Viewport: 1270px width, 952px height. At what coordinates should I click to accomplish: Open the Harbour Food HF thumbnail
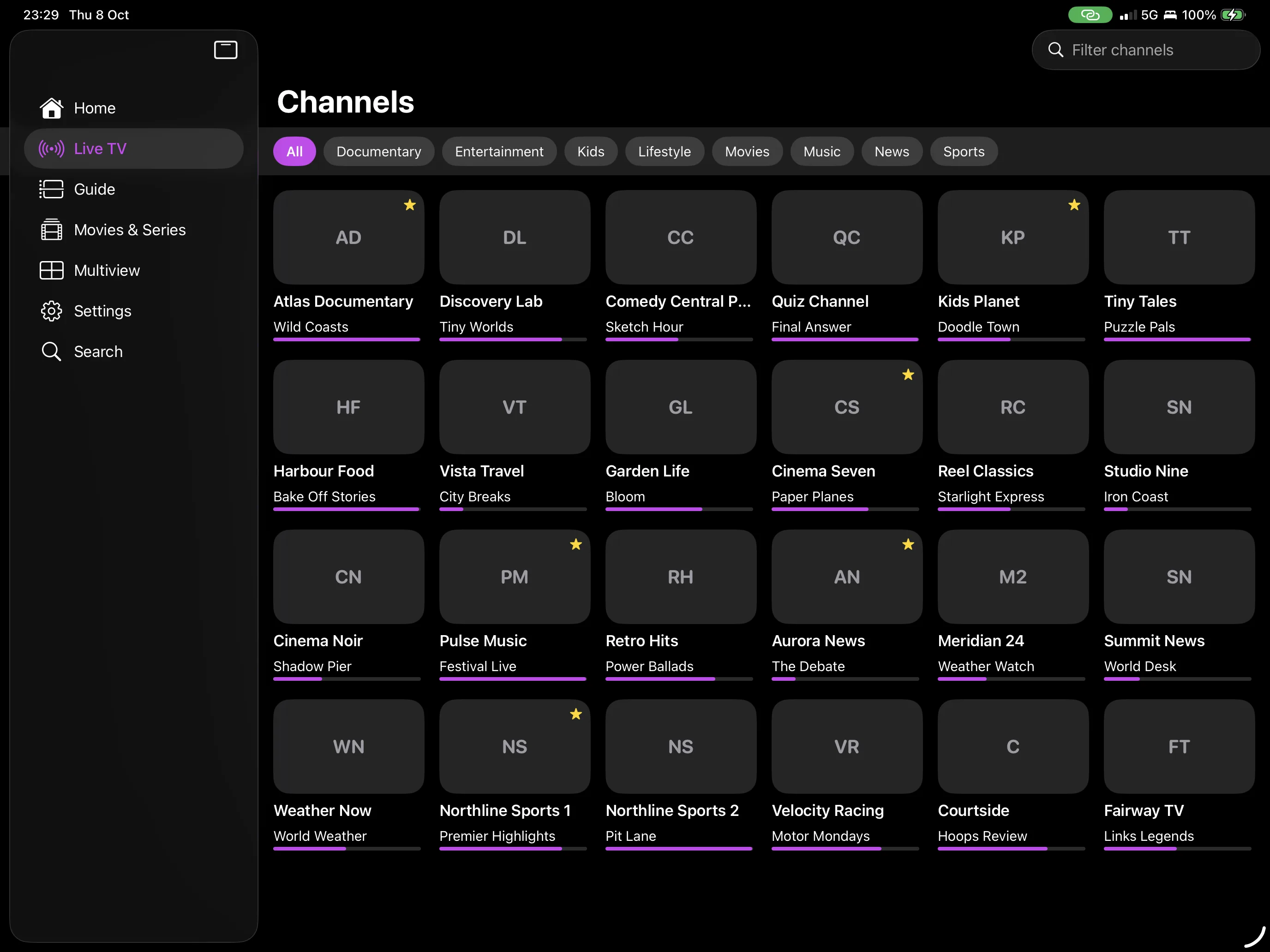(348, 407)
